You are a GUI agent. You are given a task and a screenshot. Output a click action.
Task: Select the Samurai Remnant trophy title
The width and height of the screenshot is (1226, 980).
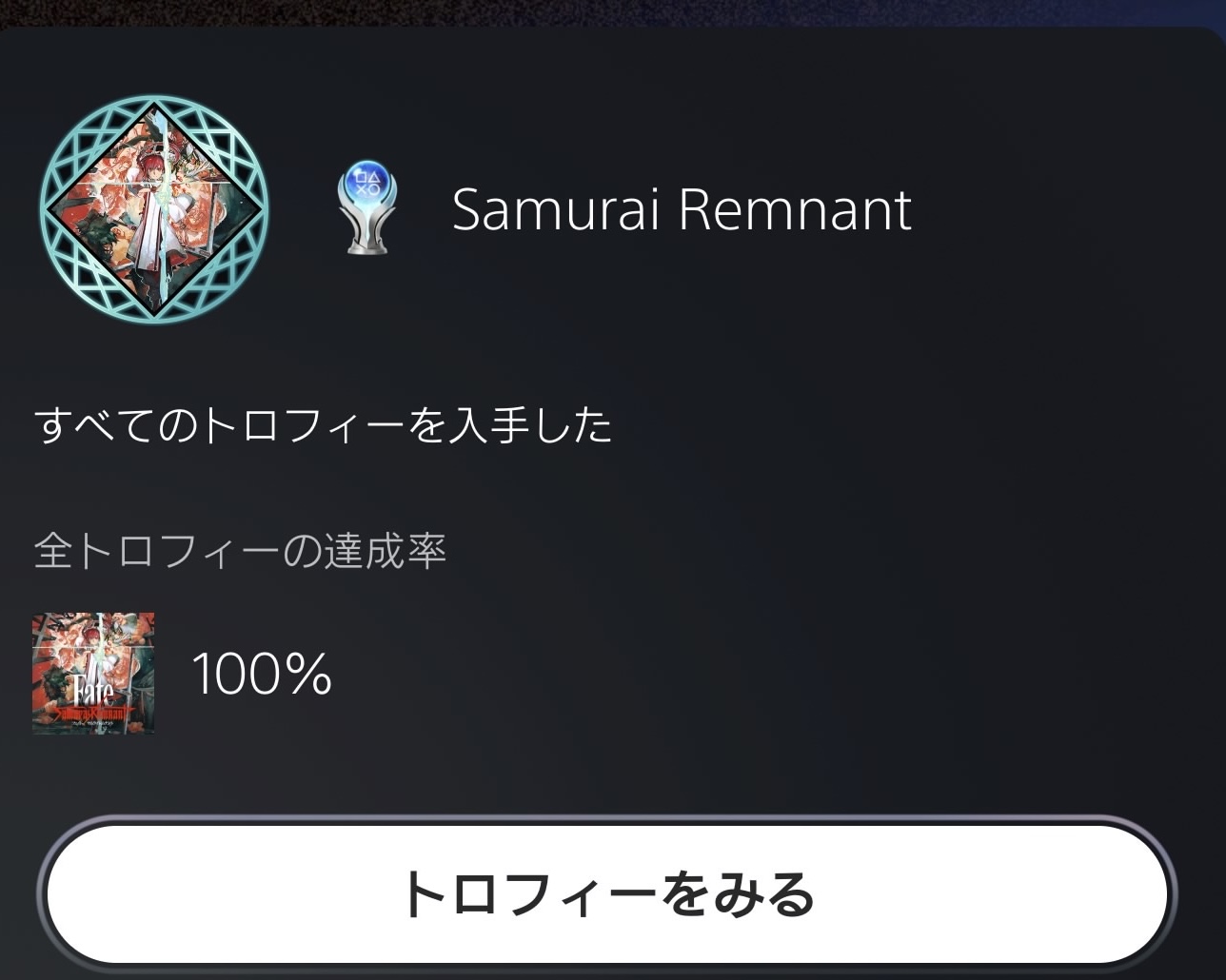pos(682,209)
